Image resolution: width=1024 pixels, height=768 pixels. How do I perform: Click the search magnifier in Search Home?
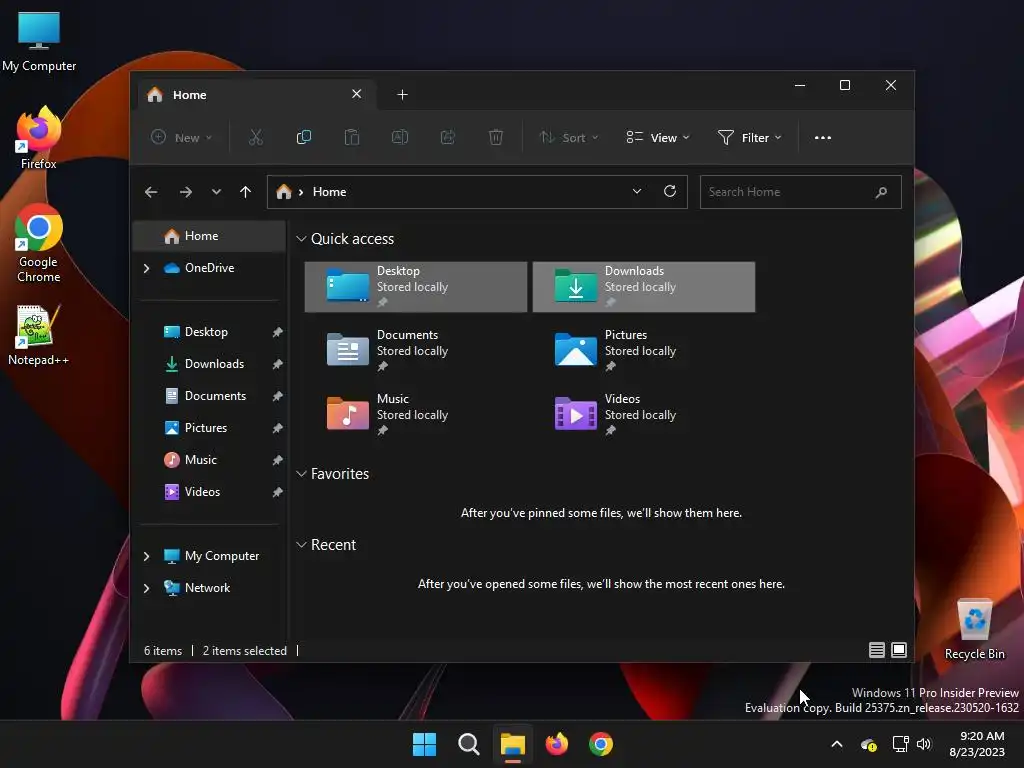click(881, 192)
